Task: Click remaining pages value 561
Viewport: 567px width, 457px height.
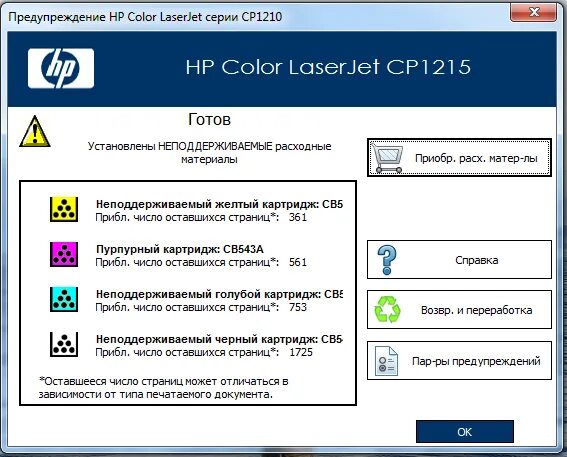Action: [x=298, y=262]
